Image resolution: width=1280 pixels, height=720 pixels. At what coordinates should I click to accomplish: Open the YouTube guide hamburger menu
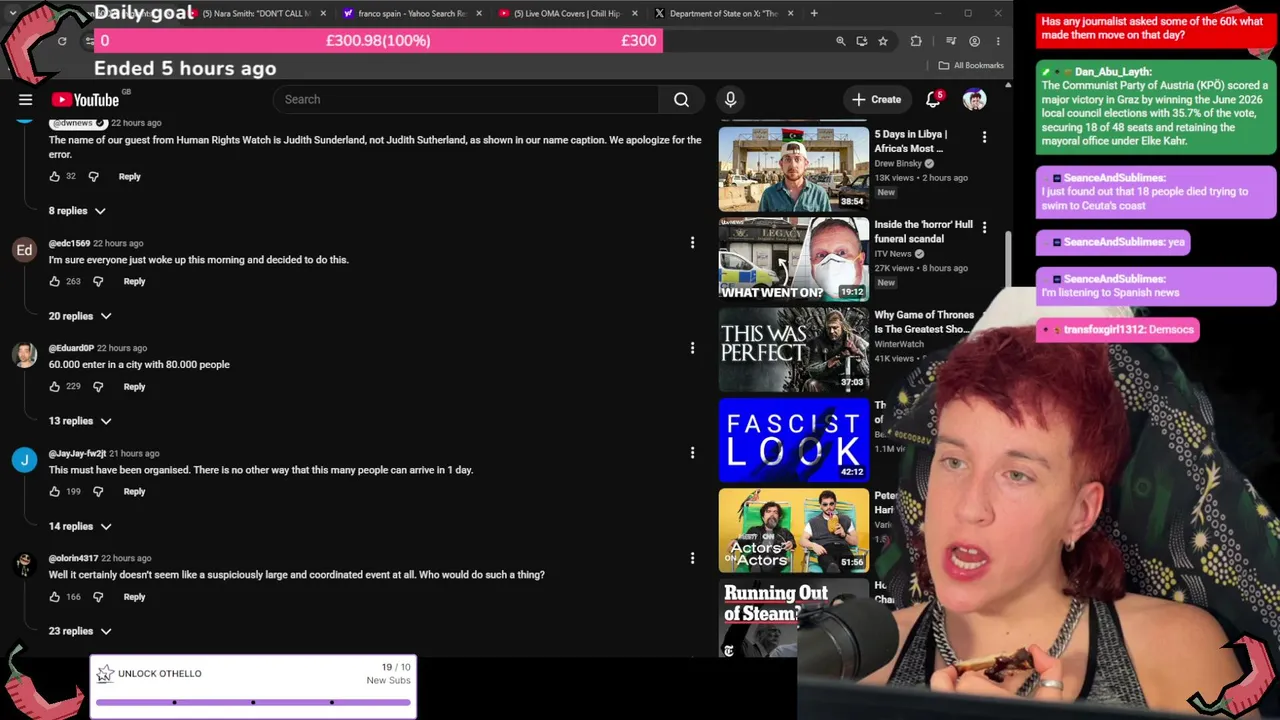coord(26,99)
